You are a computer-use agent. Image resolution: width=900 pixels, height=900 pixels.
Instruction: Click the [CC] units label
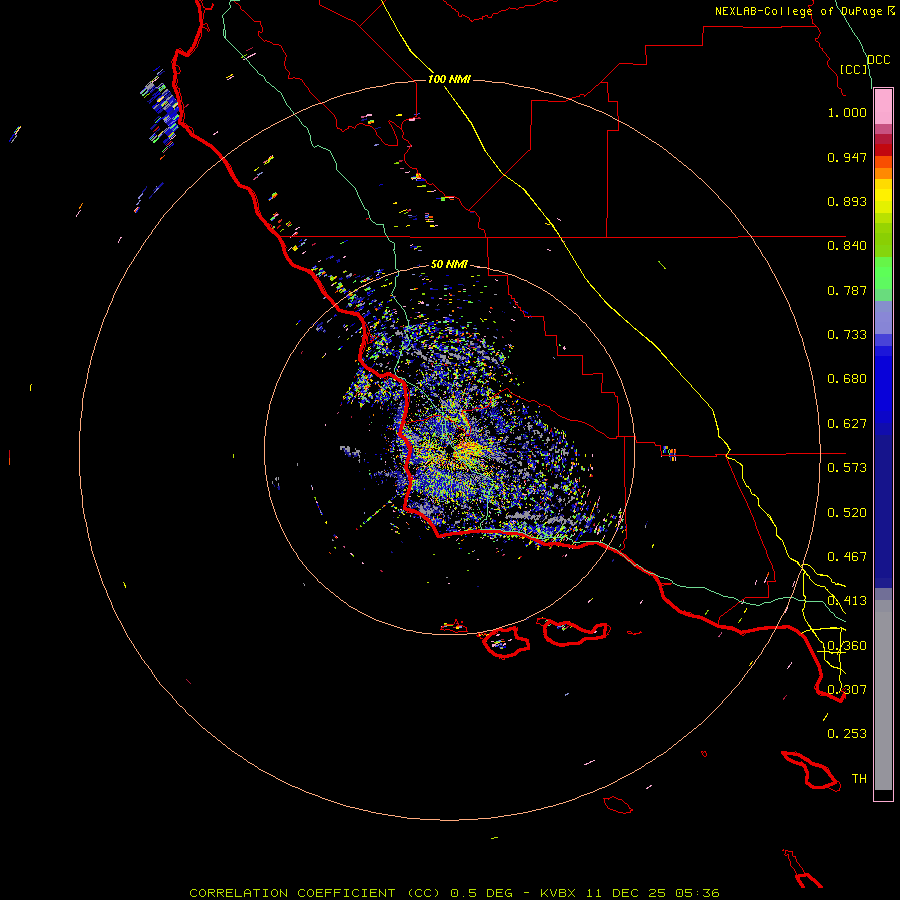(x=854, y=69)
